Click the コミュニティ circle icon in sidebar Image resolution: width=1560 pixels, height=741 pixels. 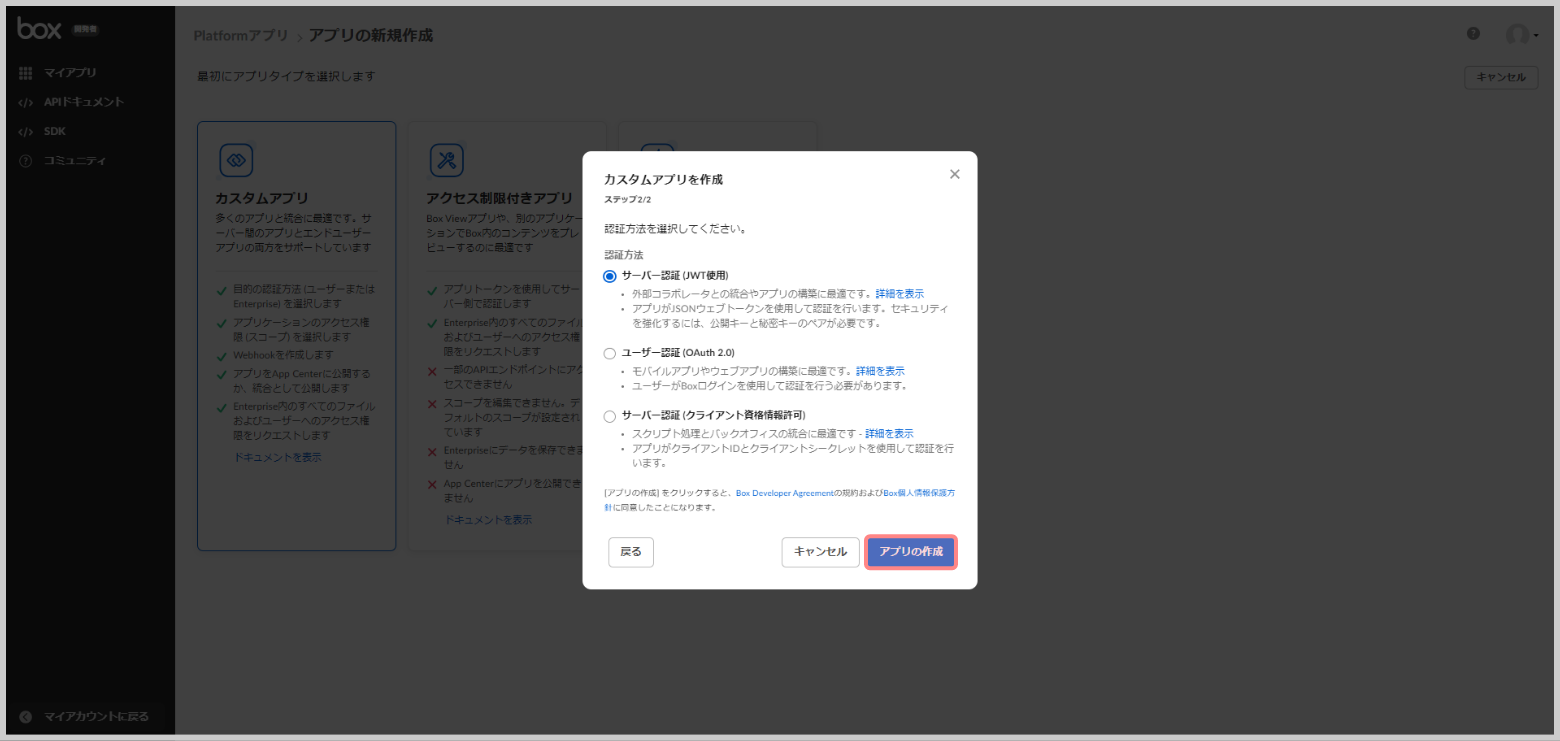[26, 160]
